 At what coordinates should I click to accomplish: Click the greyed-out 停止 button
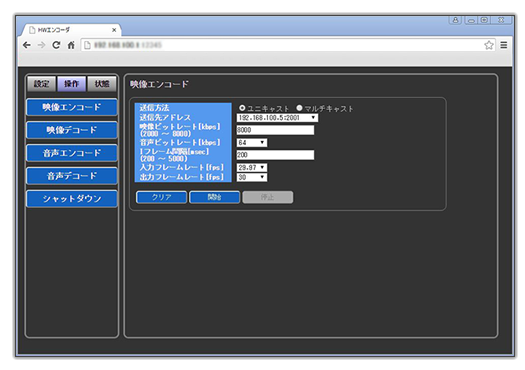(268, 197)
